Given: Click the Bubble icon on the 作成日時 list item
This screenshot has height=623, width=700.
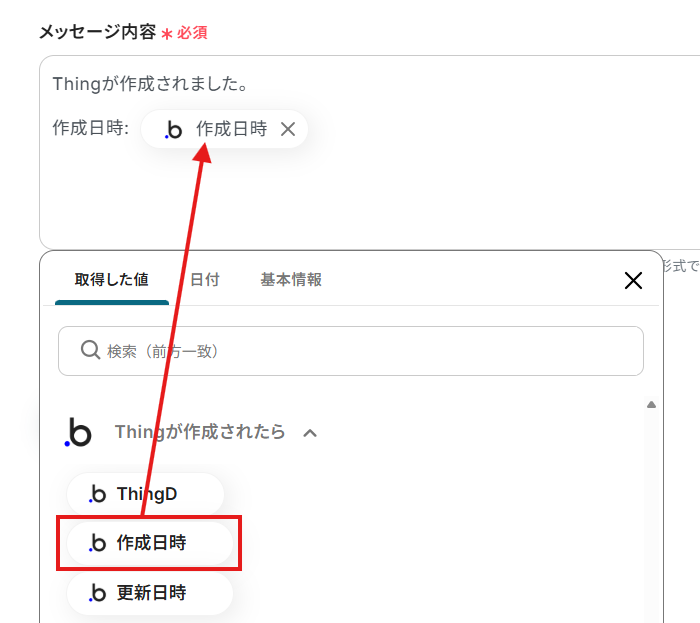Looking at the screenshot, I should (x=97, y=543).
